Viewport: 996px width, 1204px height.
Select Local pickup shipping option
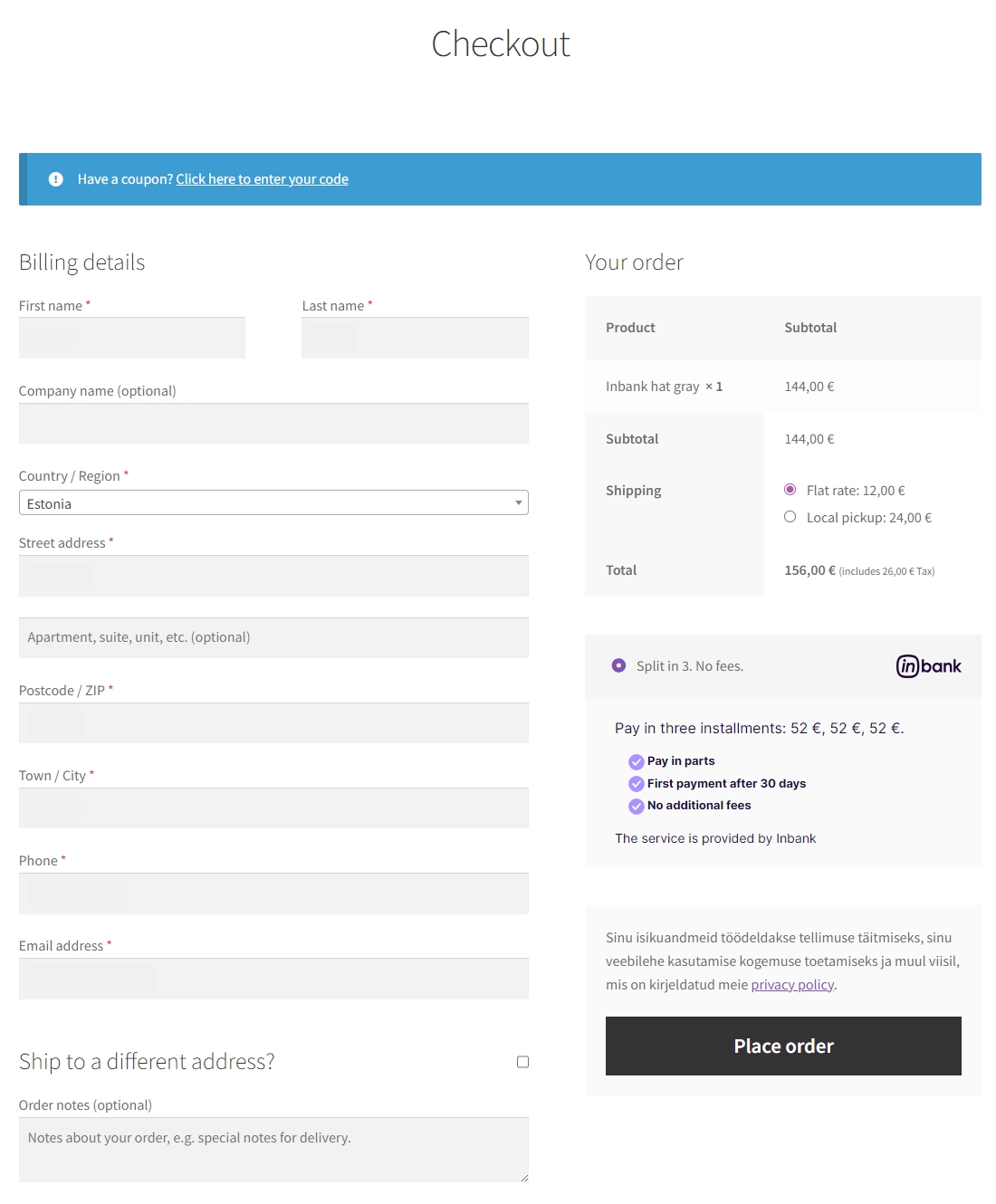pyautogui.click(x=790, y=517)
